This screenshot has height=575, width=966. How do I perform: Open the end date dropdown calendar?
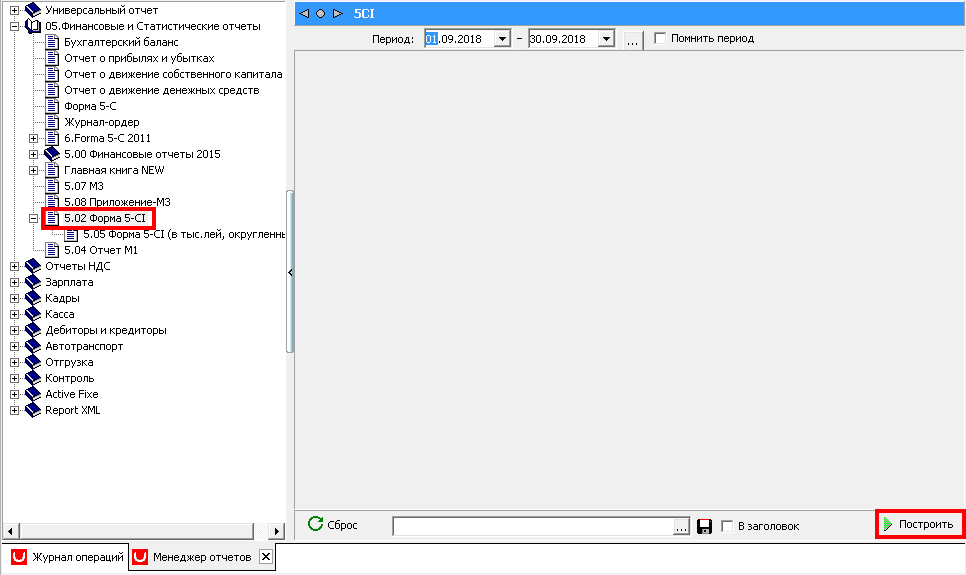pos(606,39)
